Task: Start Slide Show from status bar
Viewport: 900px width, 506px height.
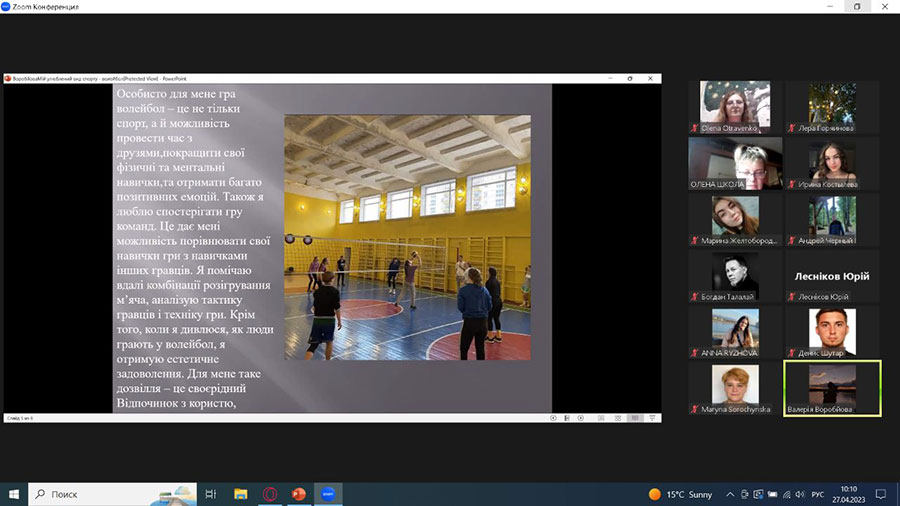Action: pyautogui.click(x=652, y=418)
